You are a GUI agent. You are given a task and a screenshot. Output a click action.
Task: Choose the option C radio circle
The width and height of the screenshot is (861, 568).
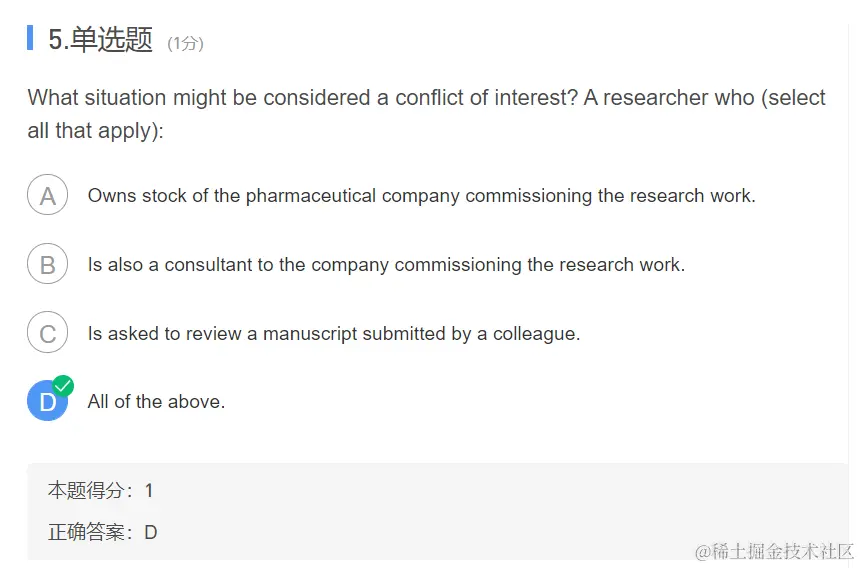(48, 333)
